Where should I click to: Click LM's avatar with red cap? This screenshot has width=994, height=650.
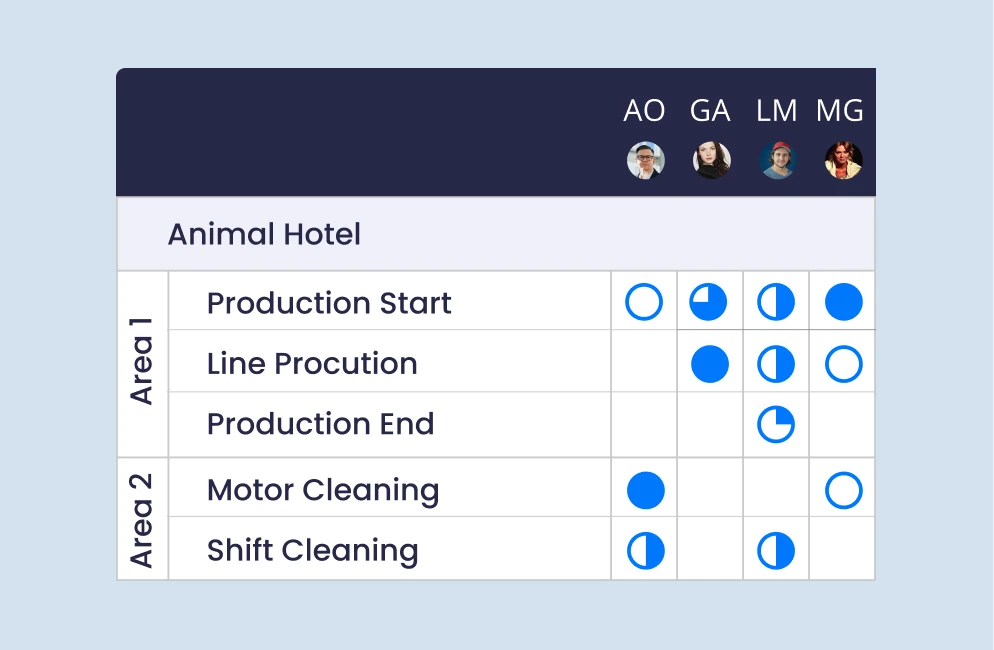tap(777, 160)
